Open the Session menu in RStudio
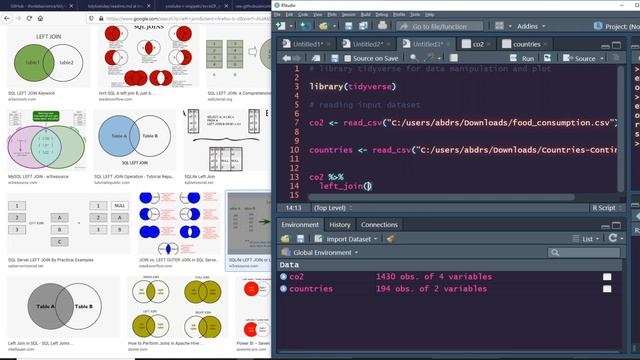Screen dimensions: 640x360 pyautogui.click(x=348, y=14)
